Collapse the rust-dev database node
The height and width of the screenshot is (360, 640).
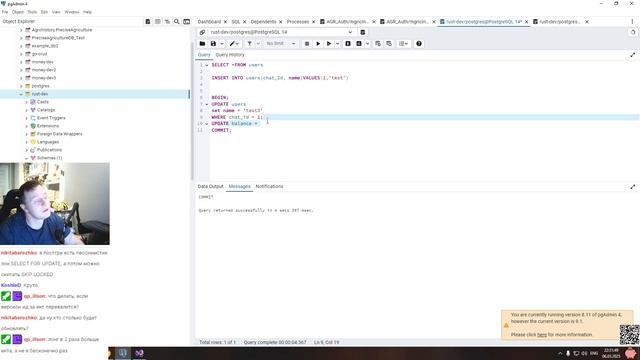point(21,94)
